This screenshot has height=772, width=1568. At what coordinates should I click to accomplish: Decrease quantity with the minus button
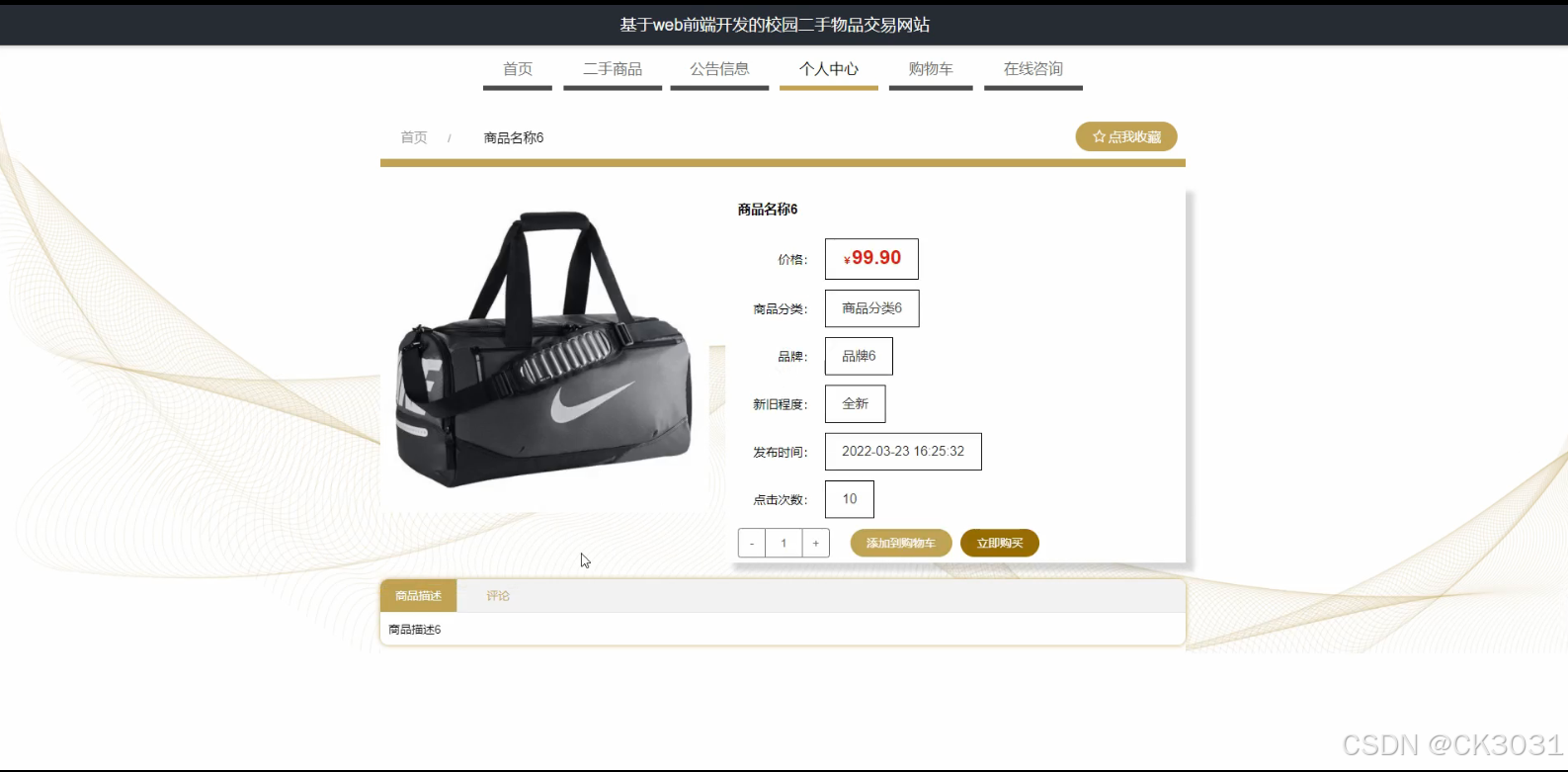click(x=752, y=543)
